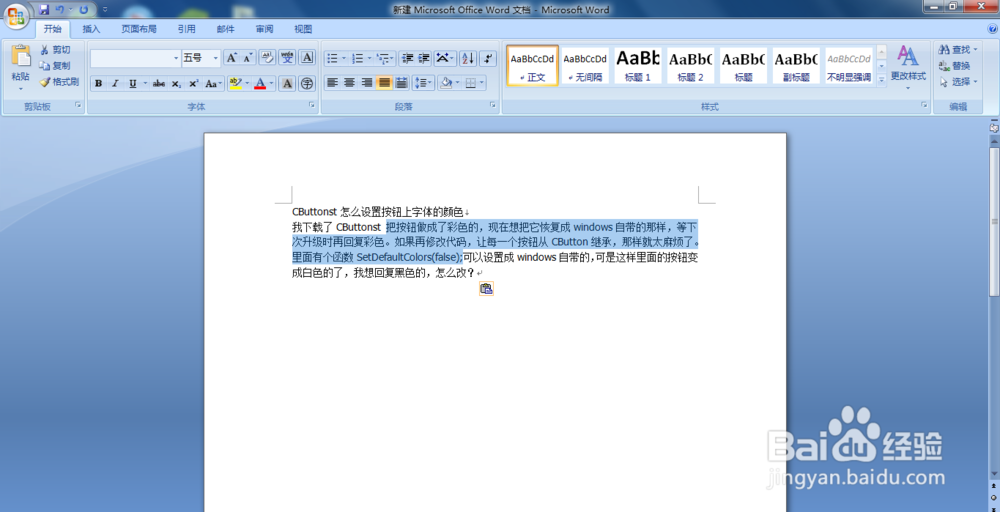Click the Paste (粘贴) clipboard icon

[20, 56]
